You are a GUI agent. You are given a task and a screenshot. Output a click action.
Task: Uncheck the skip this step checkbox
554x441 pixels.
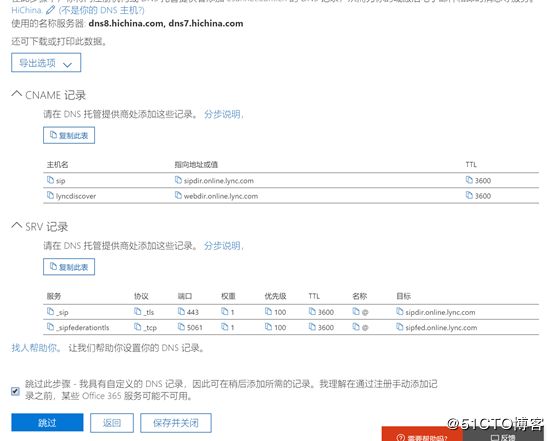15,391
